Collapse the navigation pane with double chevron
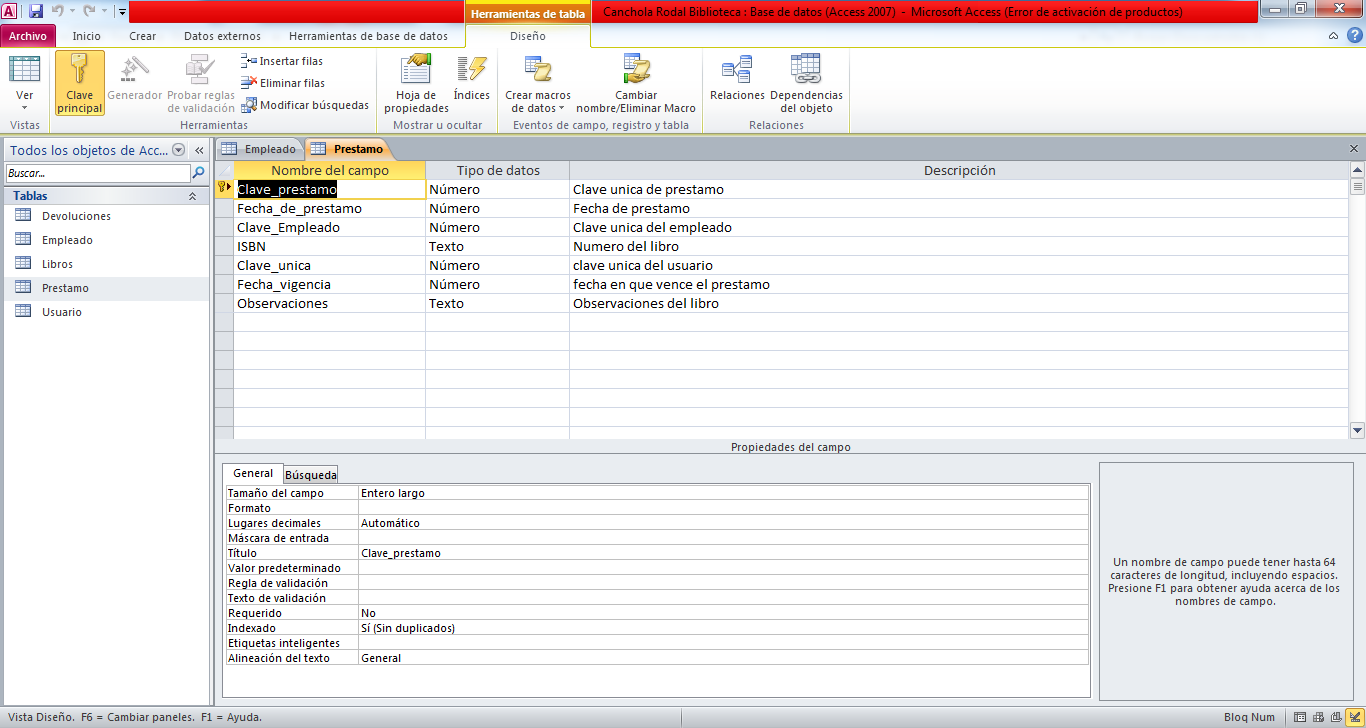 [x=199, y=150]
